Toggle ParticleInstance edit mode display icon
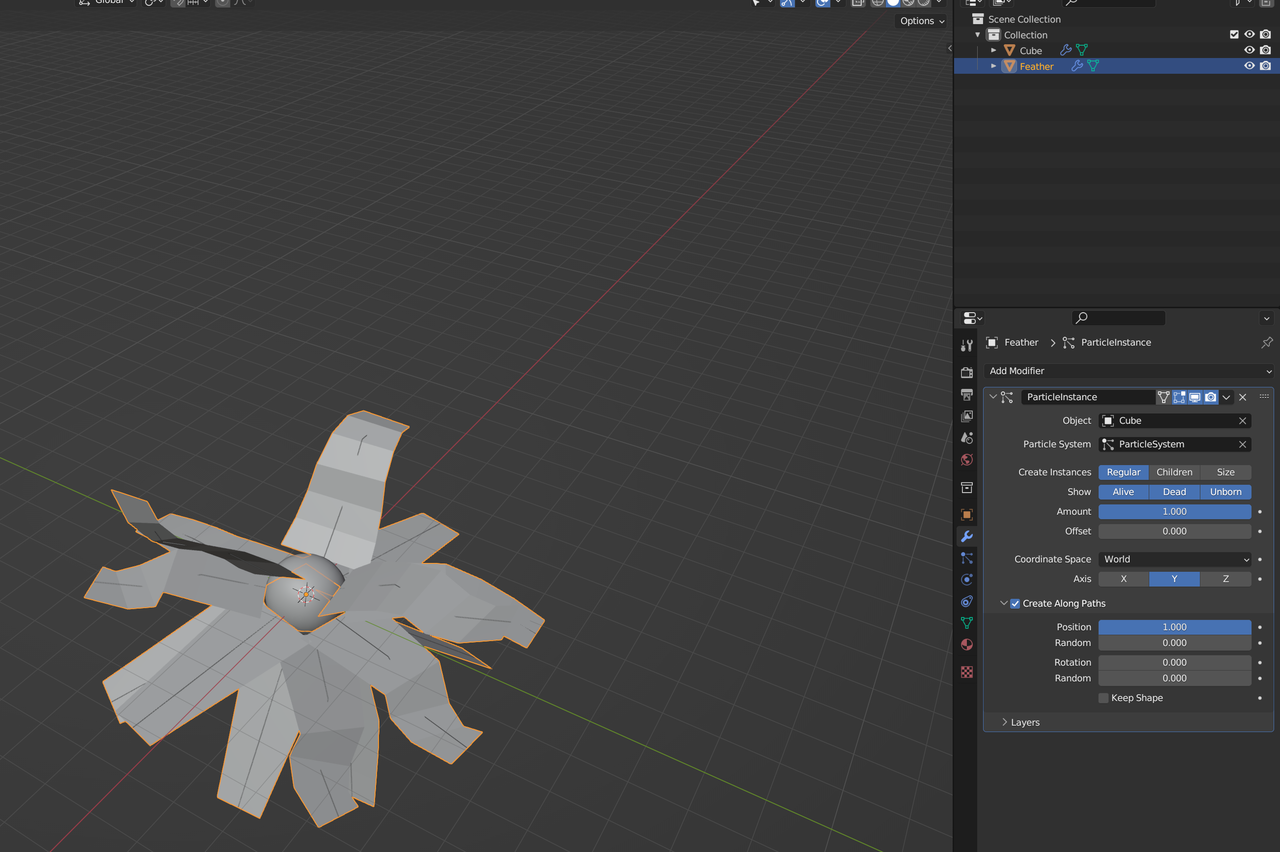The image size is (1280, 852). tap(1179, 397)
